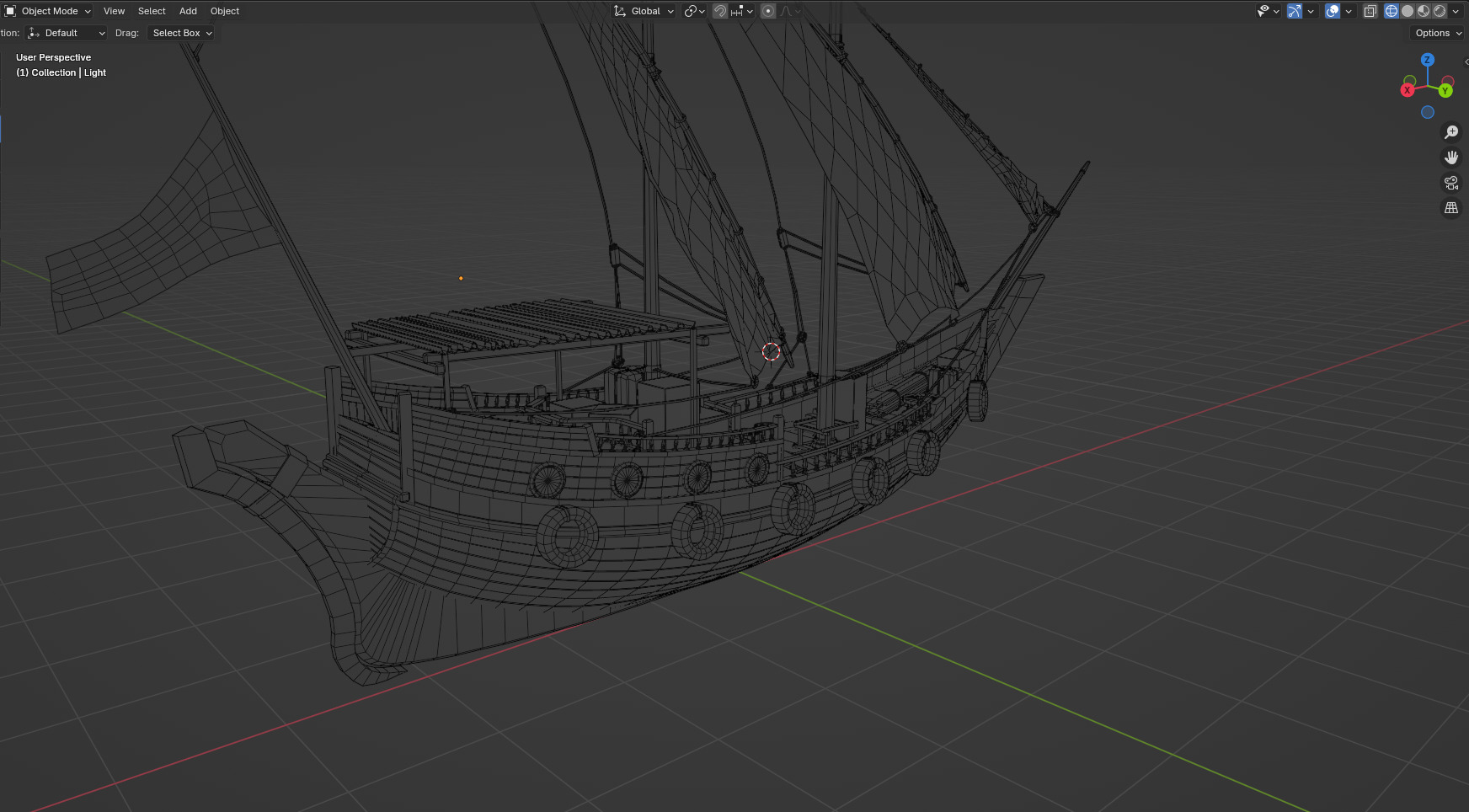
Task: Open the Options dropdown
Action: 1438,33
